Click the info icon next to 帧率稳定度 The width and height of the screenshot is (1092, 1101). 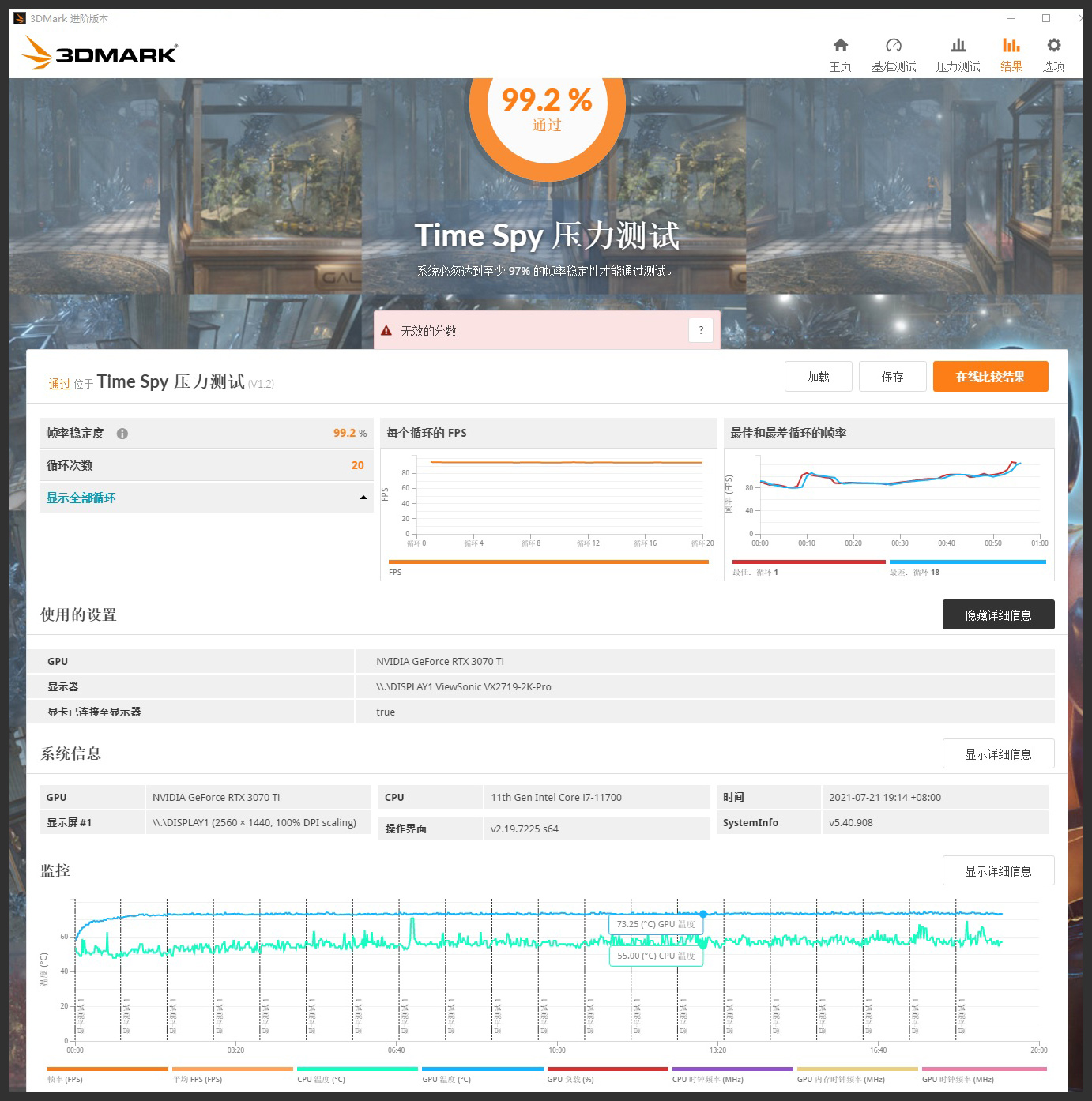(x=122, y=434)
